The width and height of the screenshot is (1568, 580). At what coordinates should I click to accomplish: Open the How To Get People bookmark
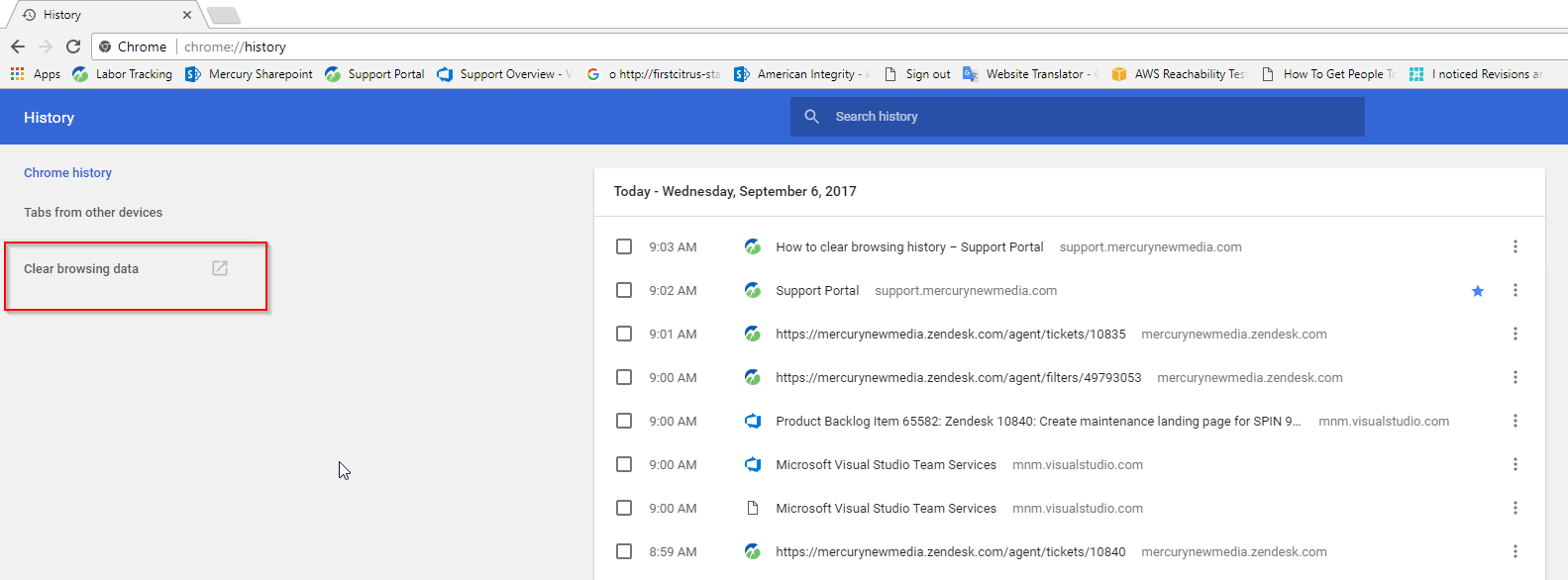[x=1328, y=74]
